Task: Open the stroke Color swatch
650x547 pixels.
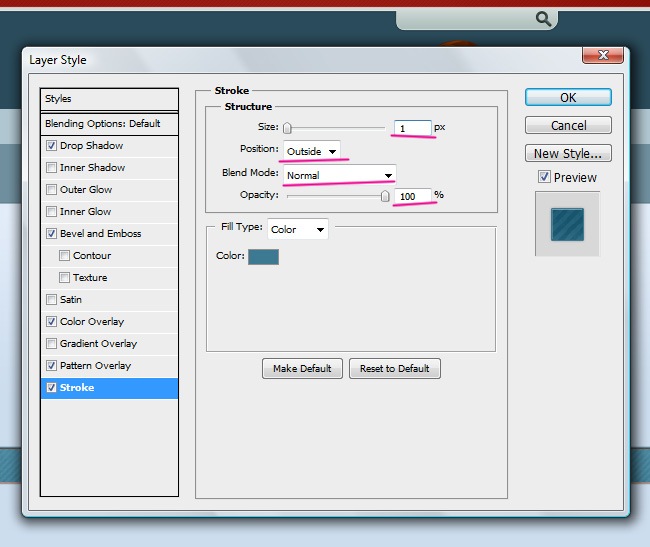Action: pos(264,257)
